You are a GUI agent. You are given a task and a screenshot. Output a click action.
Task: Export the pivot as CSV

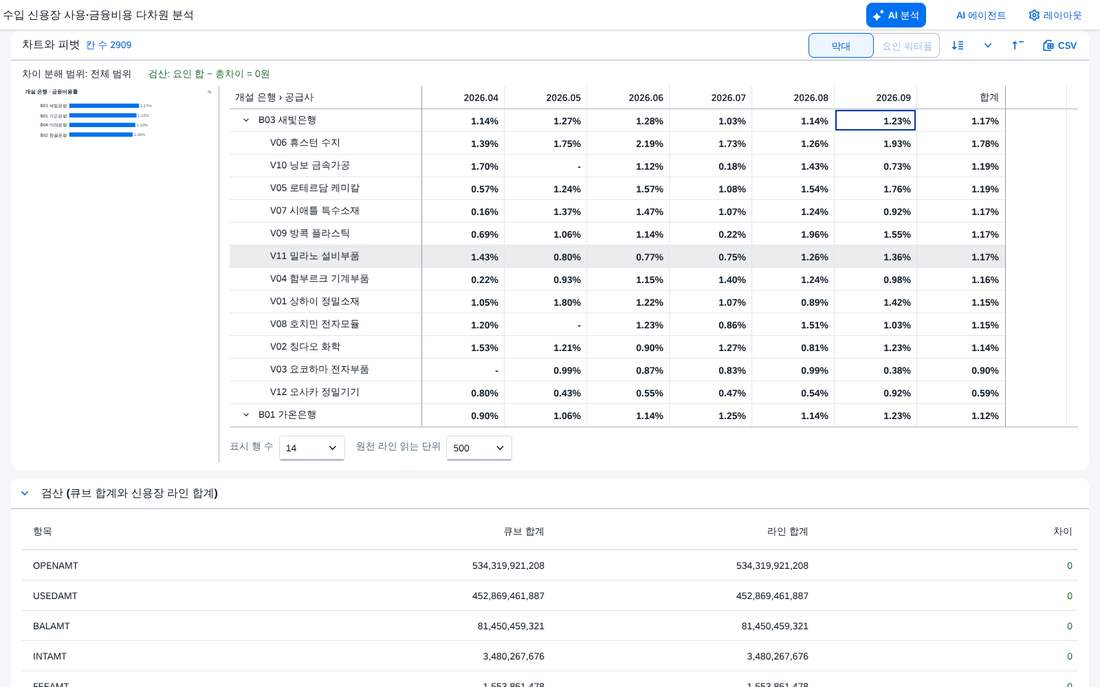[x=1059, y=46]
